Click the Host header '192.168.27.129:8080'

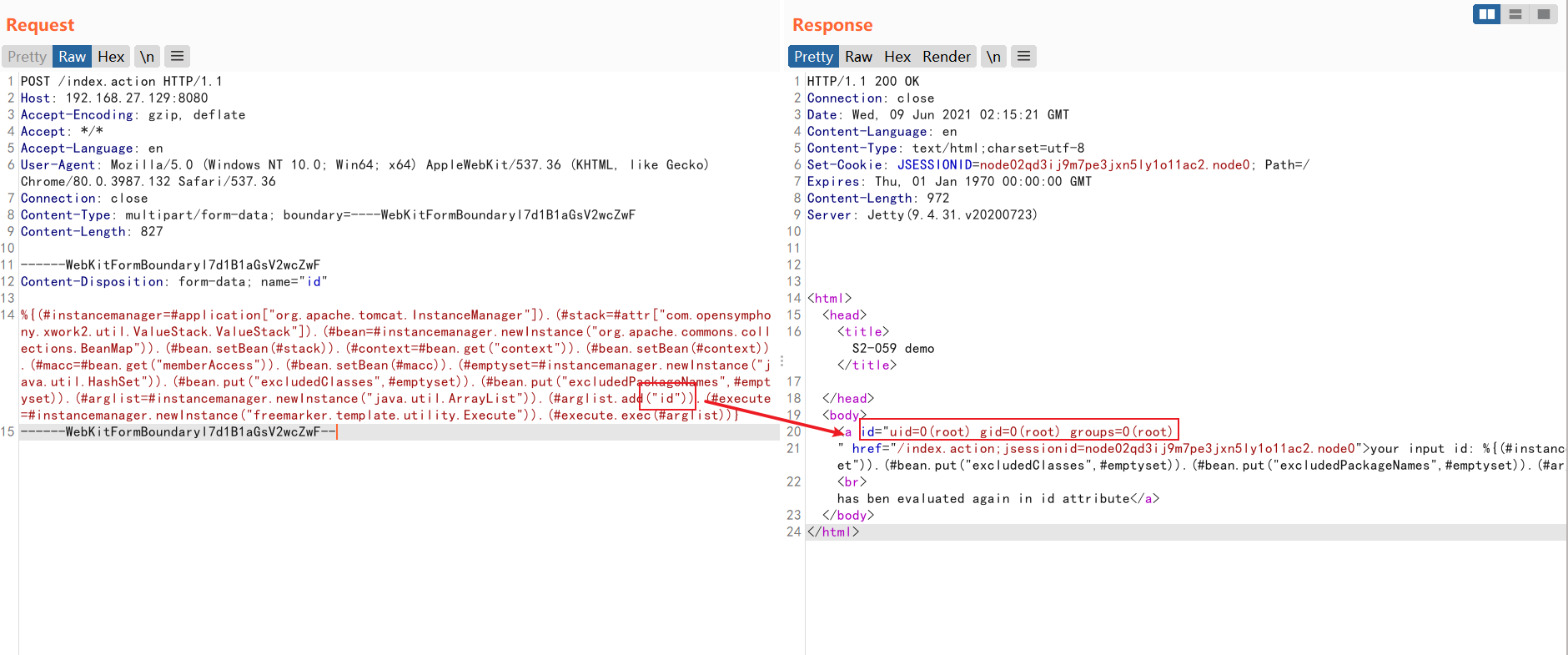click(137, 98)
